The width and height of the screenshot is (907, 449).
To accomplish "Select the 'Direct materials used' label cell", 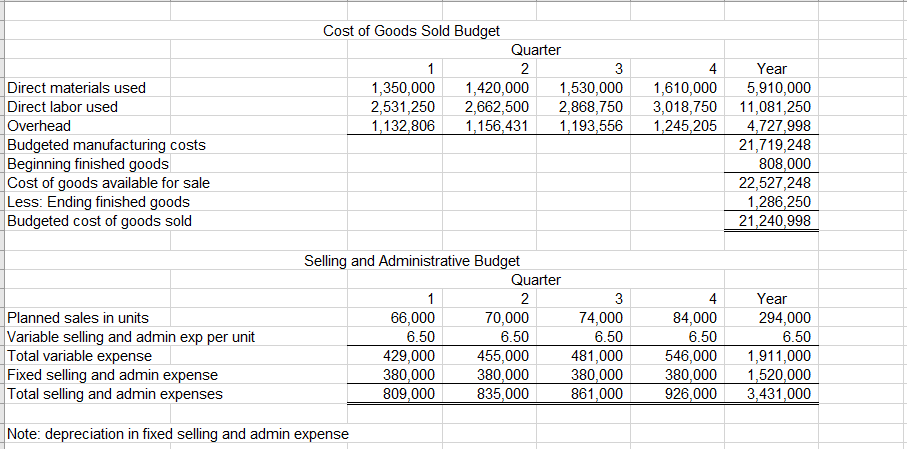I will tap(76, 88).
